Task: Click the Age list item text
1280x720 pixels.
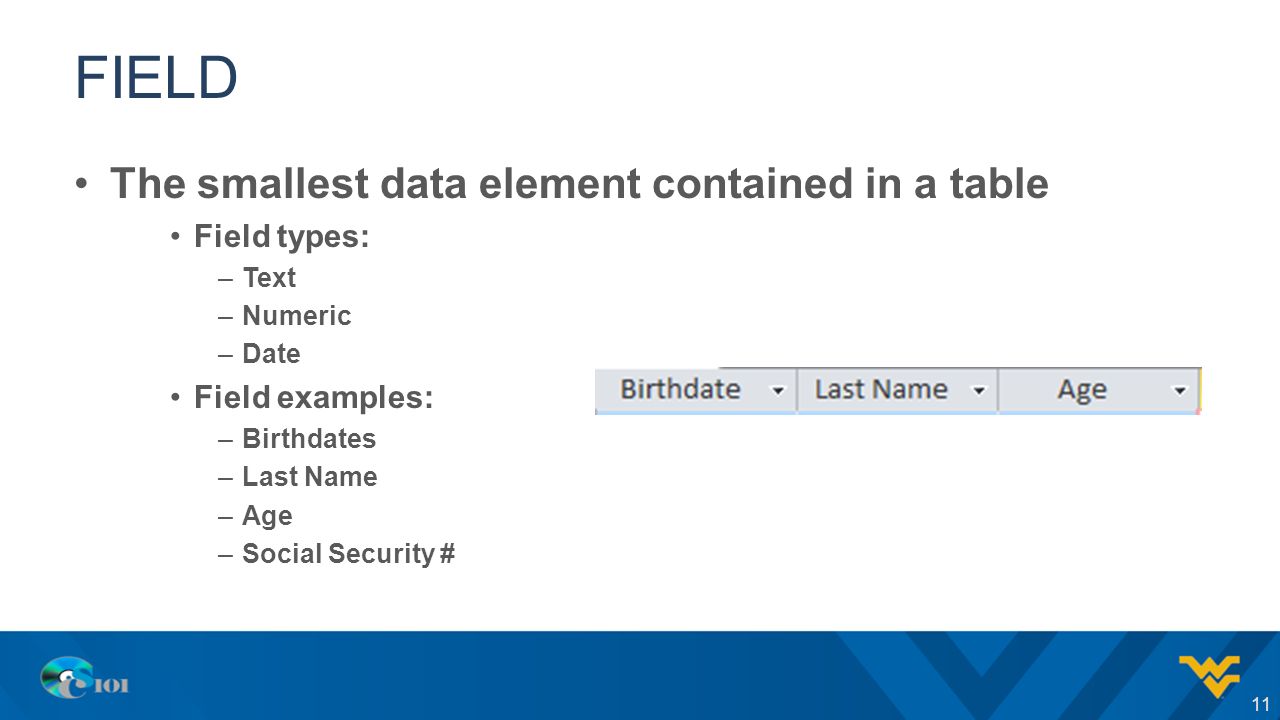Action: pyautogui.click(x=267, y=516)
